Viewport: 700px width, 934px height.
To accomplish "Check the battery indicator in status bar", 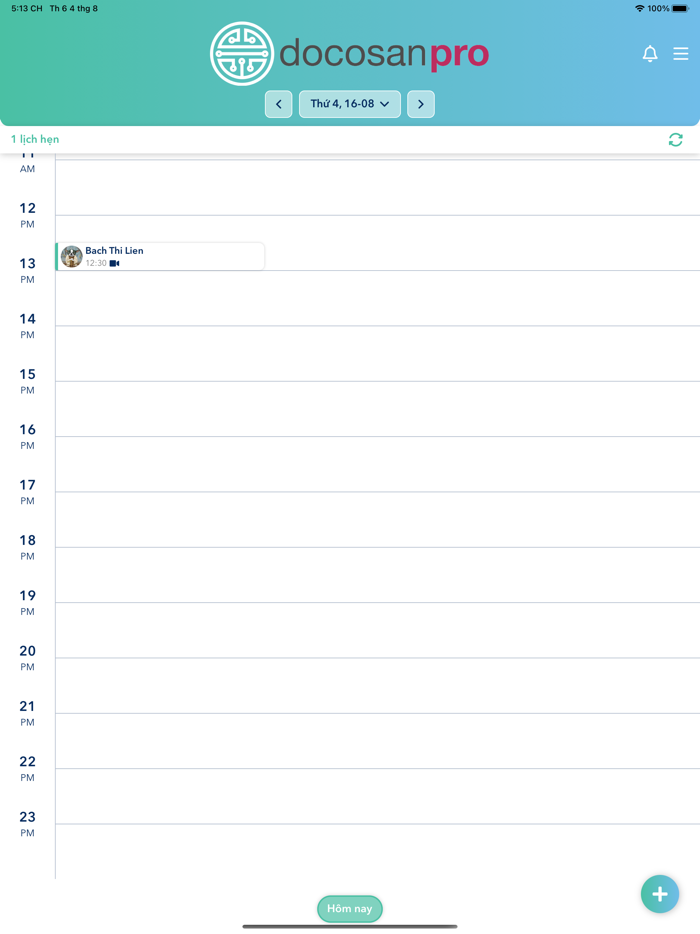I will (x=680, y=8).
